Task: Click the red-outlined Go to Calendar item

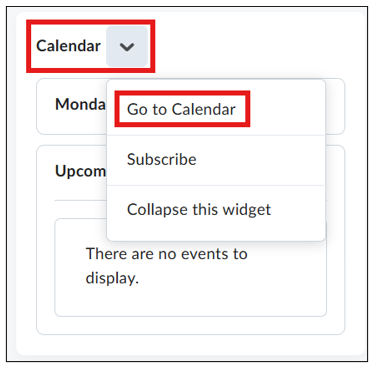Action: click(182, 109)
